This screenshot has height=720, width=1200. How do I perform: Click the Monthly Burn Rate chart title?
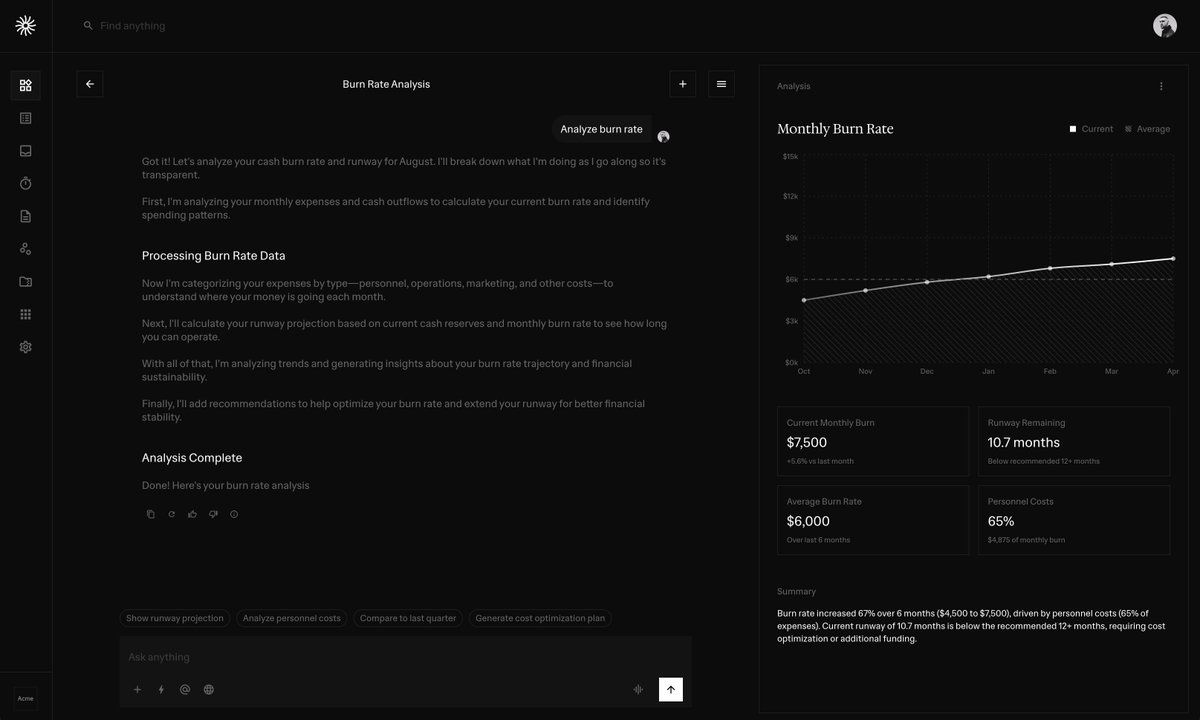click(835, 129)
